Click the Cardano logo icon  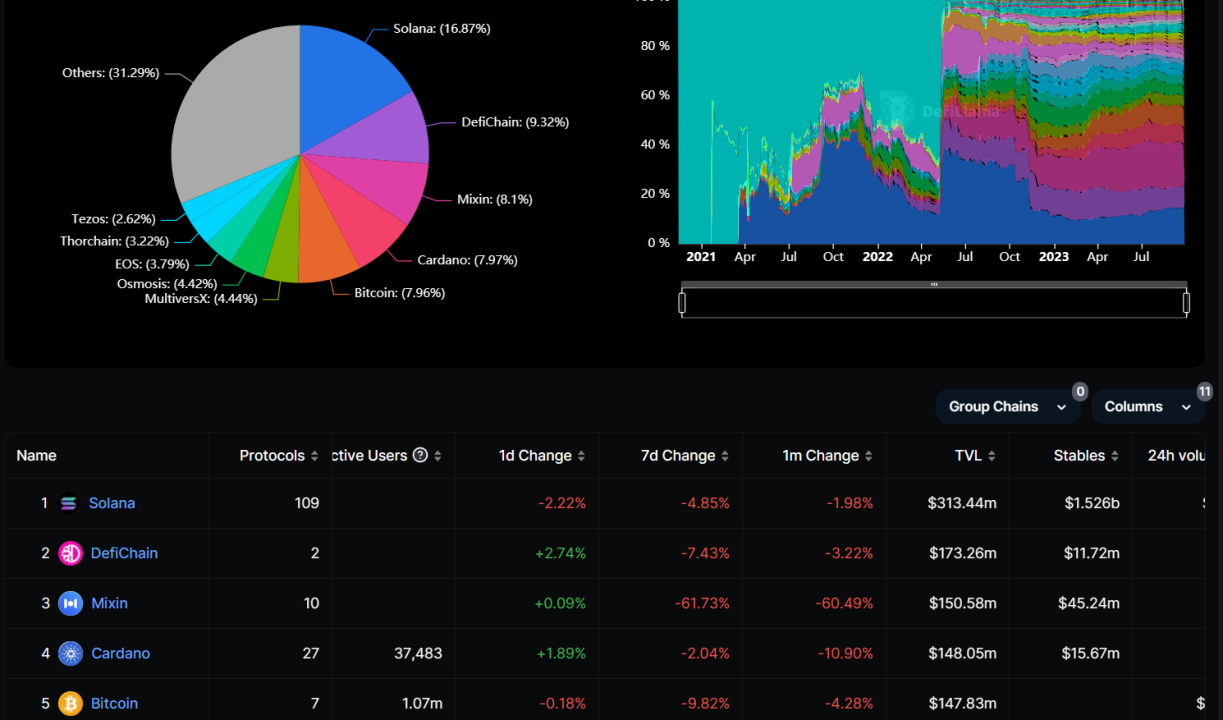(70, 653)
